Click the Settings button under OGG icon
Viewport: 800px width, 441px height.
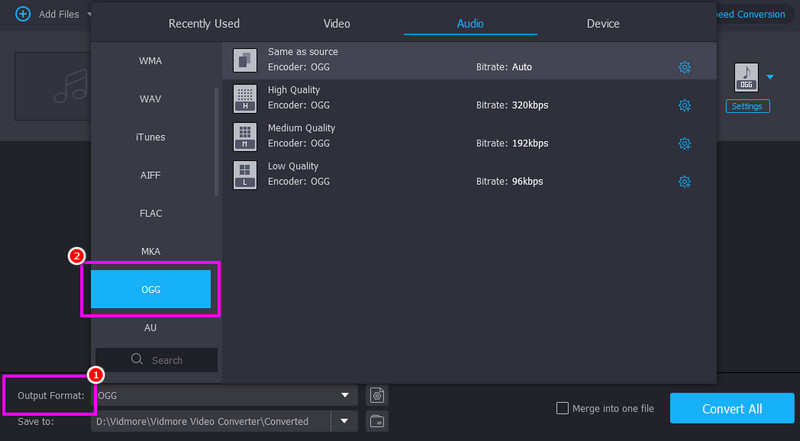[747, 106]
